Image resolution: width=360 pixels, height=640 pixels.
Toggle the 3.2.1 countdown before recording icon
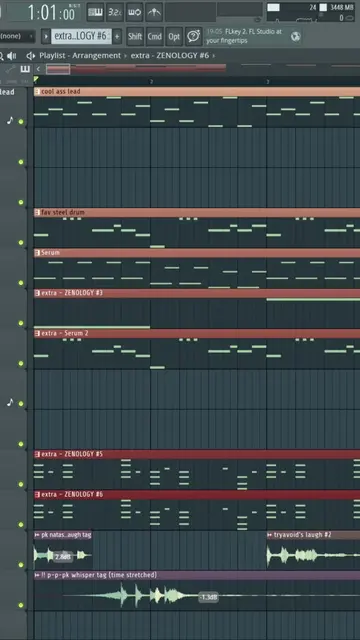pos(115,13)
